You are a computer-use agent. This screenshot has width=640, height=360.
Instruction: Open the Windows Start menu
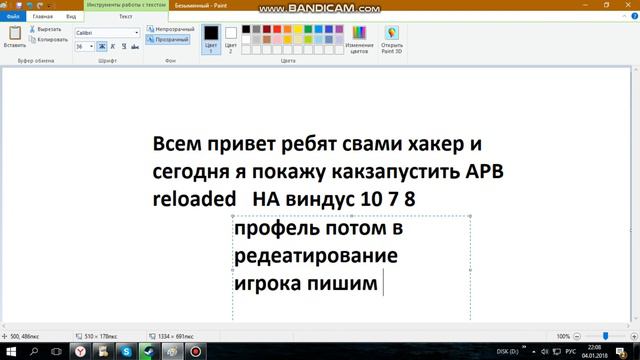tap(11, 351)
